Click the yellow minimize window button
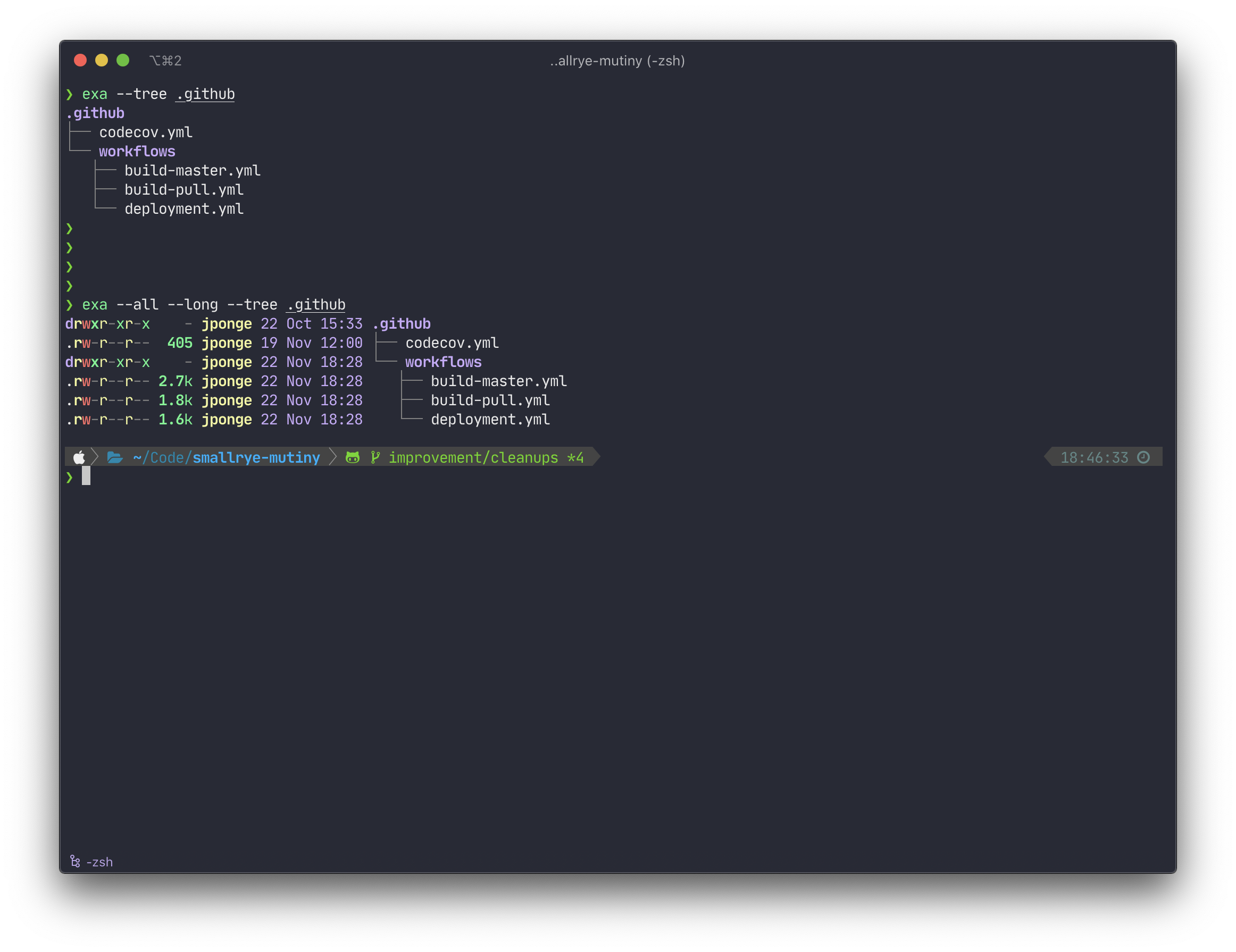1236x952 pixels. (101, 61)
